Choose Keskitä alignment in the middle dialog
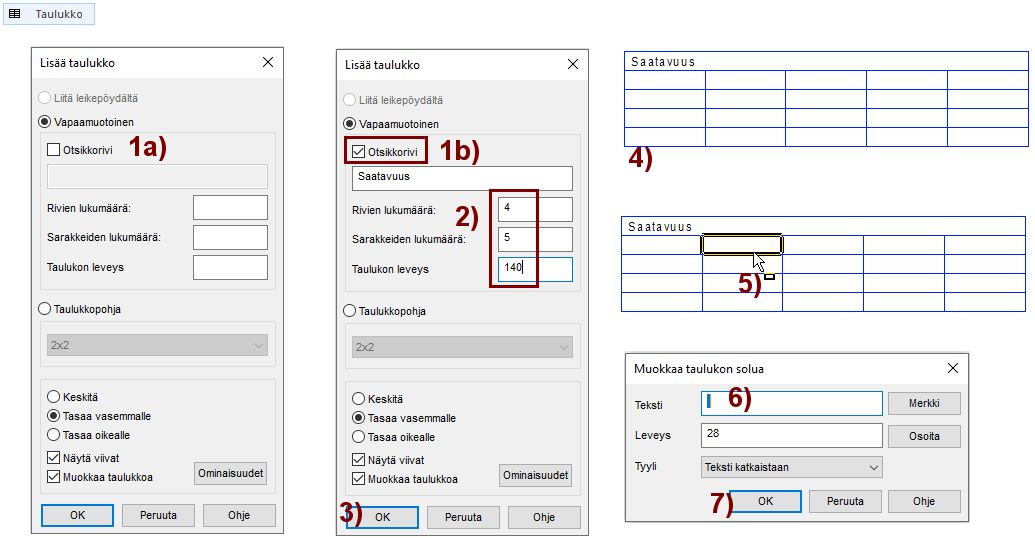The width and height of the screenshot is (1035, 538). point(360,398)
